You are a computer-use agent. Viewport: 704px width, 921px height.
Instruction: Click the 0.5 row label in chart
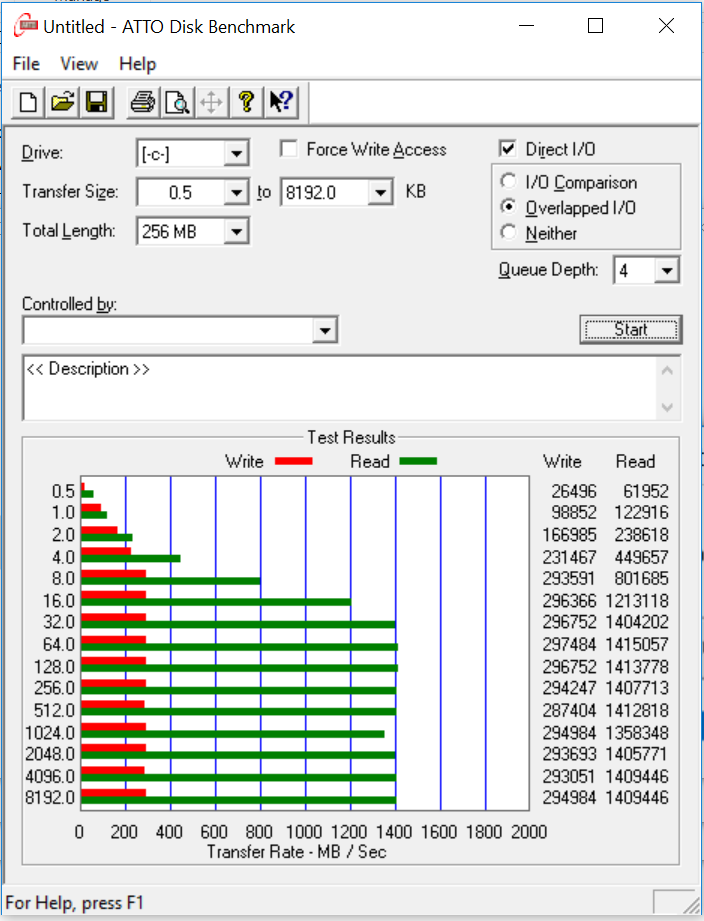(x=63, y=491)
